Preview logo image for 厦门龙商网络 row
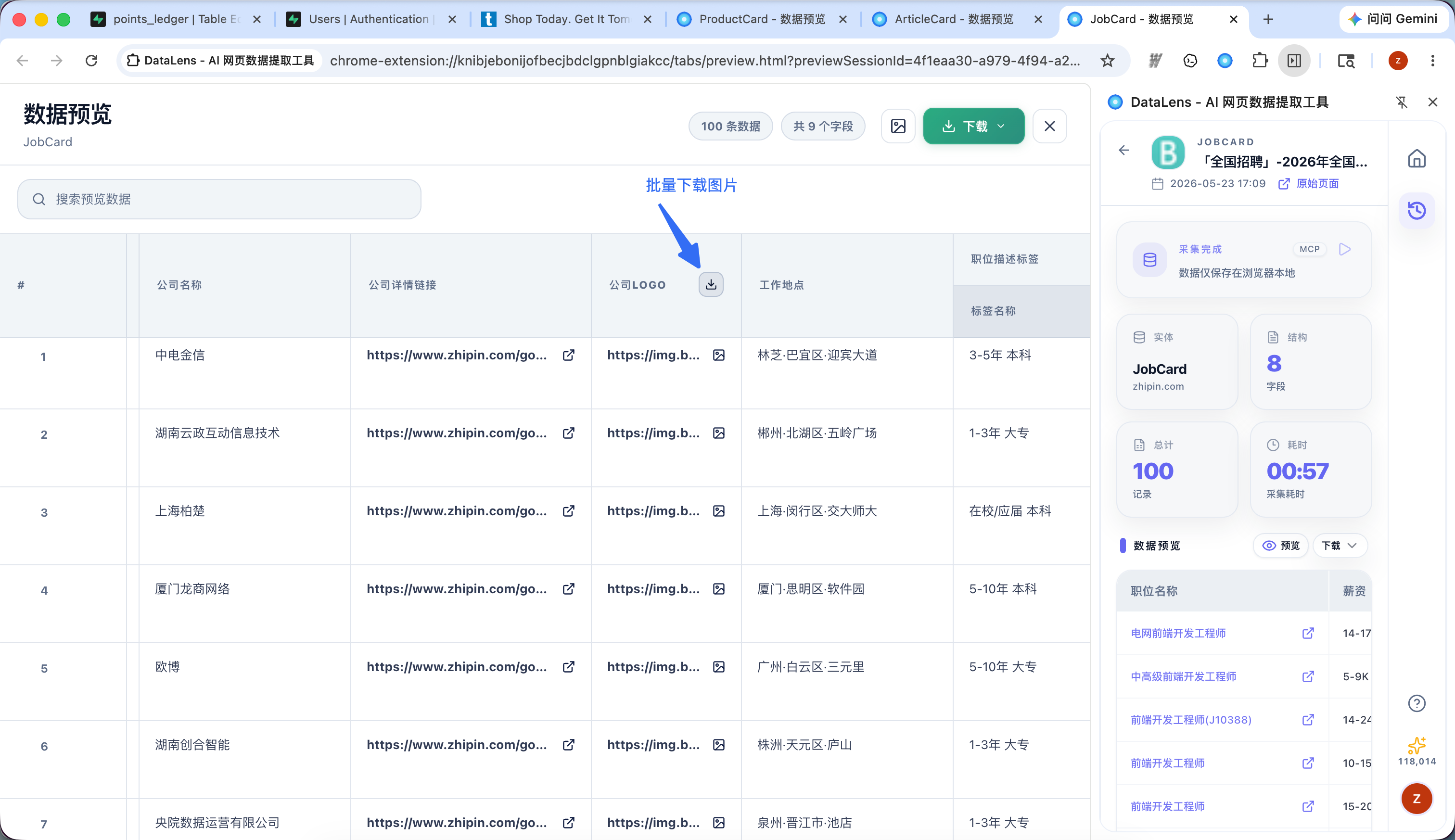The image size is (1455, 840). (x=719, y=589)
